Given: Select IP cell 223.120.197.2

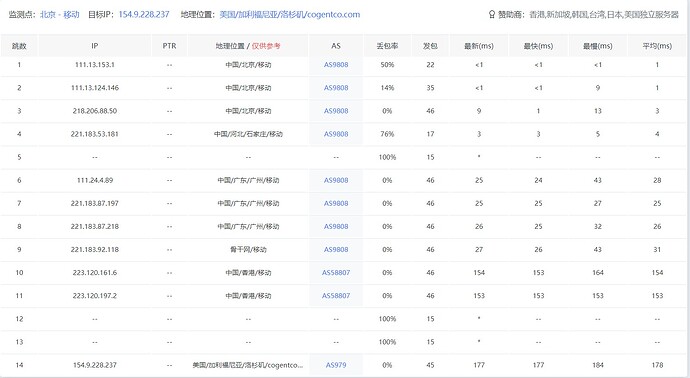Looking at the screenshot, I should [x=95, y=296].
